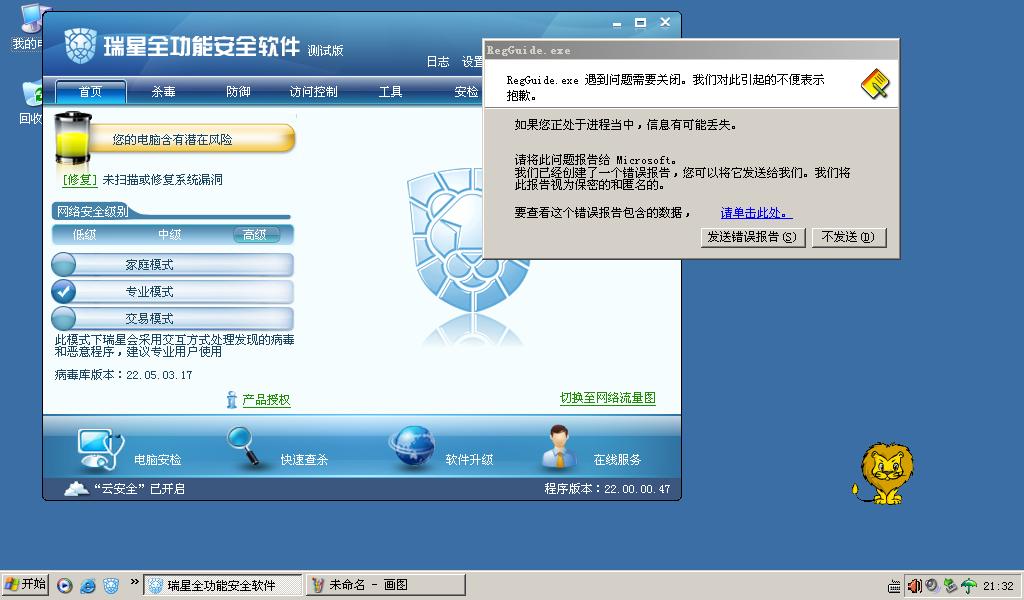
Task: Click the grey speaker volume tray icon
Action: pos(932,586)
